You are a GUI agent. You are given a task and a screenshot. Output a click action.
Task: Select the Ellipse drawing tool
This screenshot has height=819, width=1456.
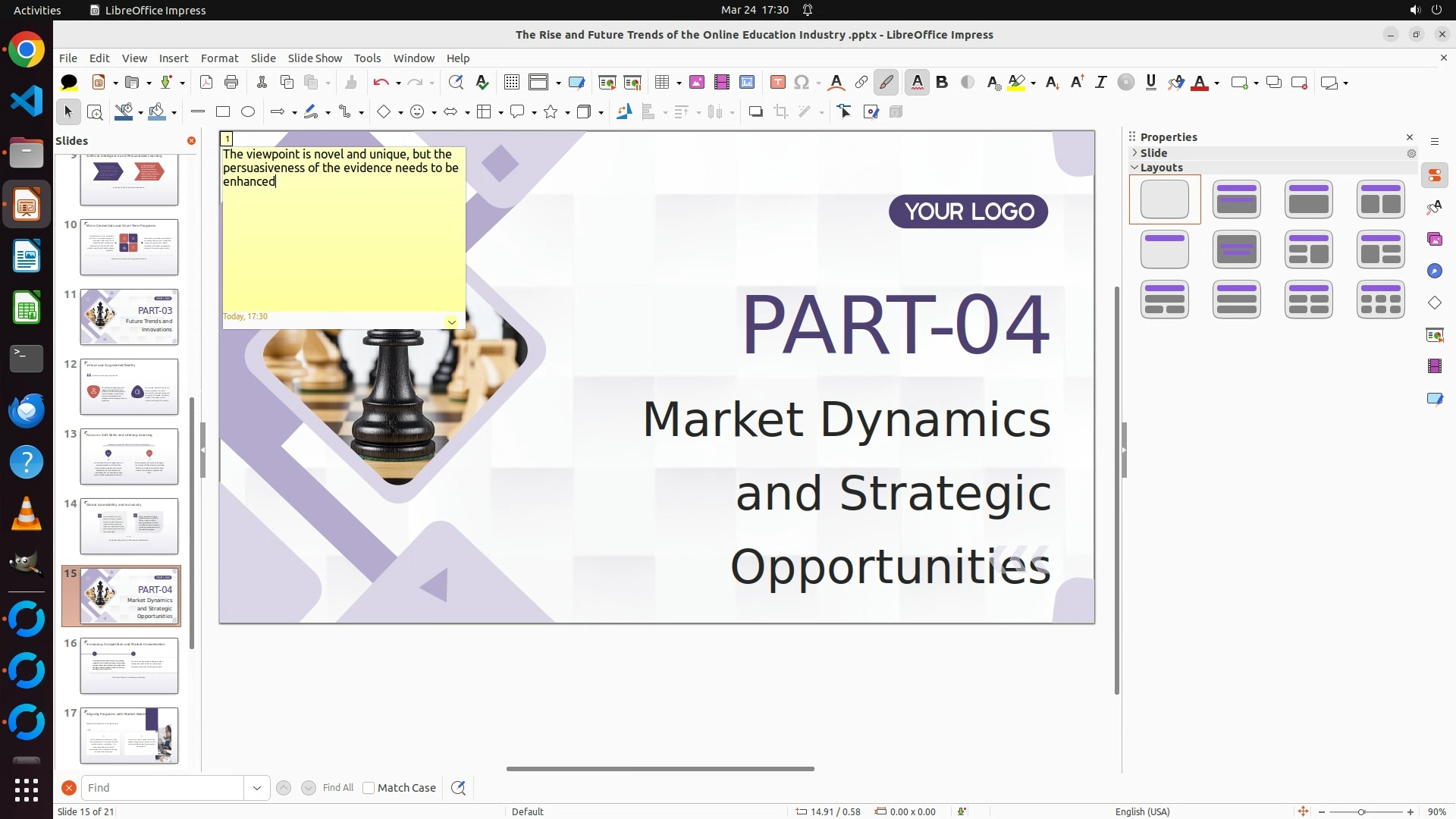pyautogui.click(x=248, y=112)
